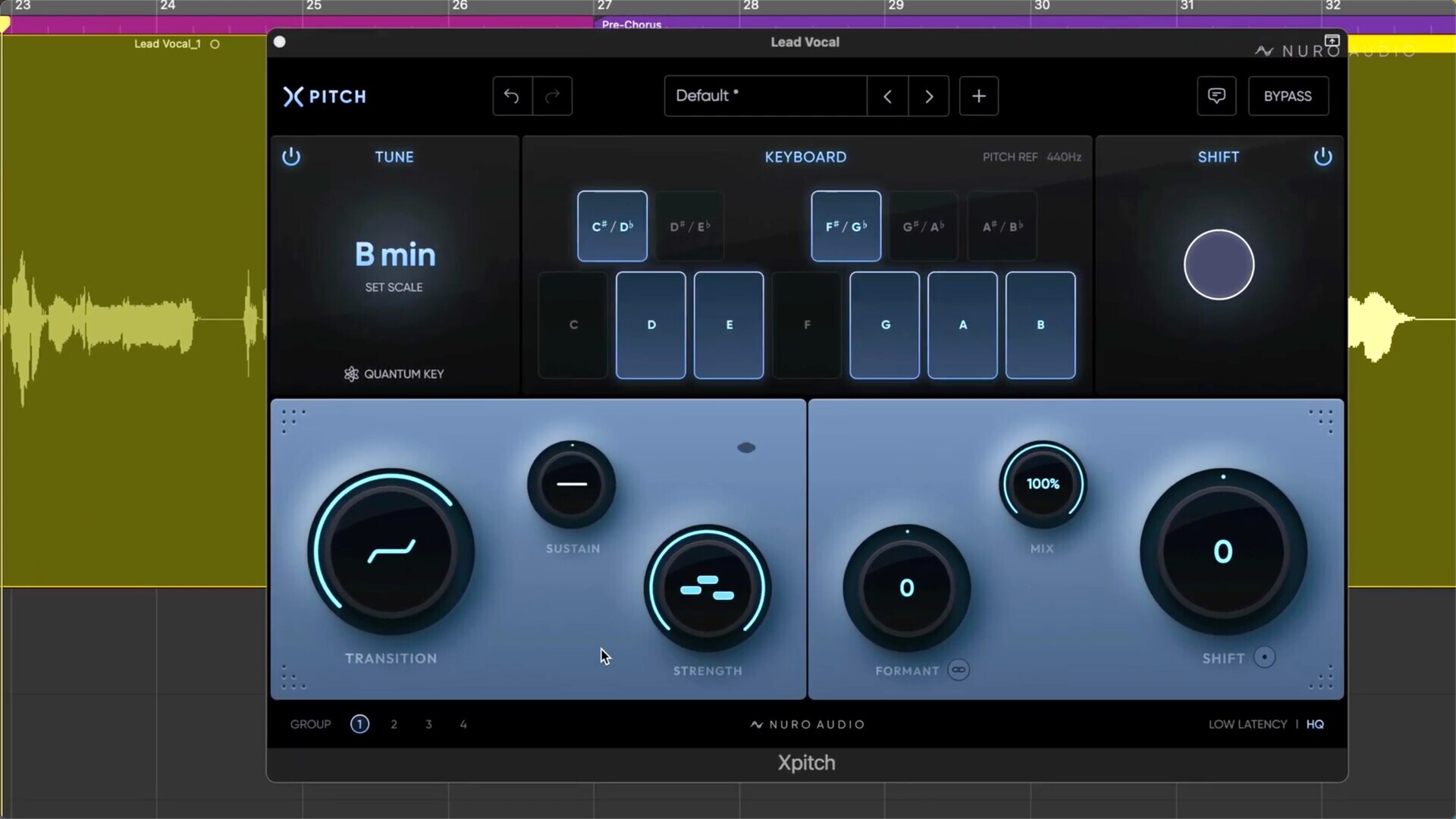Image resolution: width=1456 pixels, height=819 pixels.
Task: Toggle the TUNE section power button
Action: tap(291, 157)
